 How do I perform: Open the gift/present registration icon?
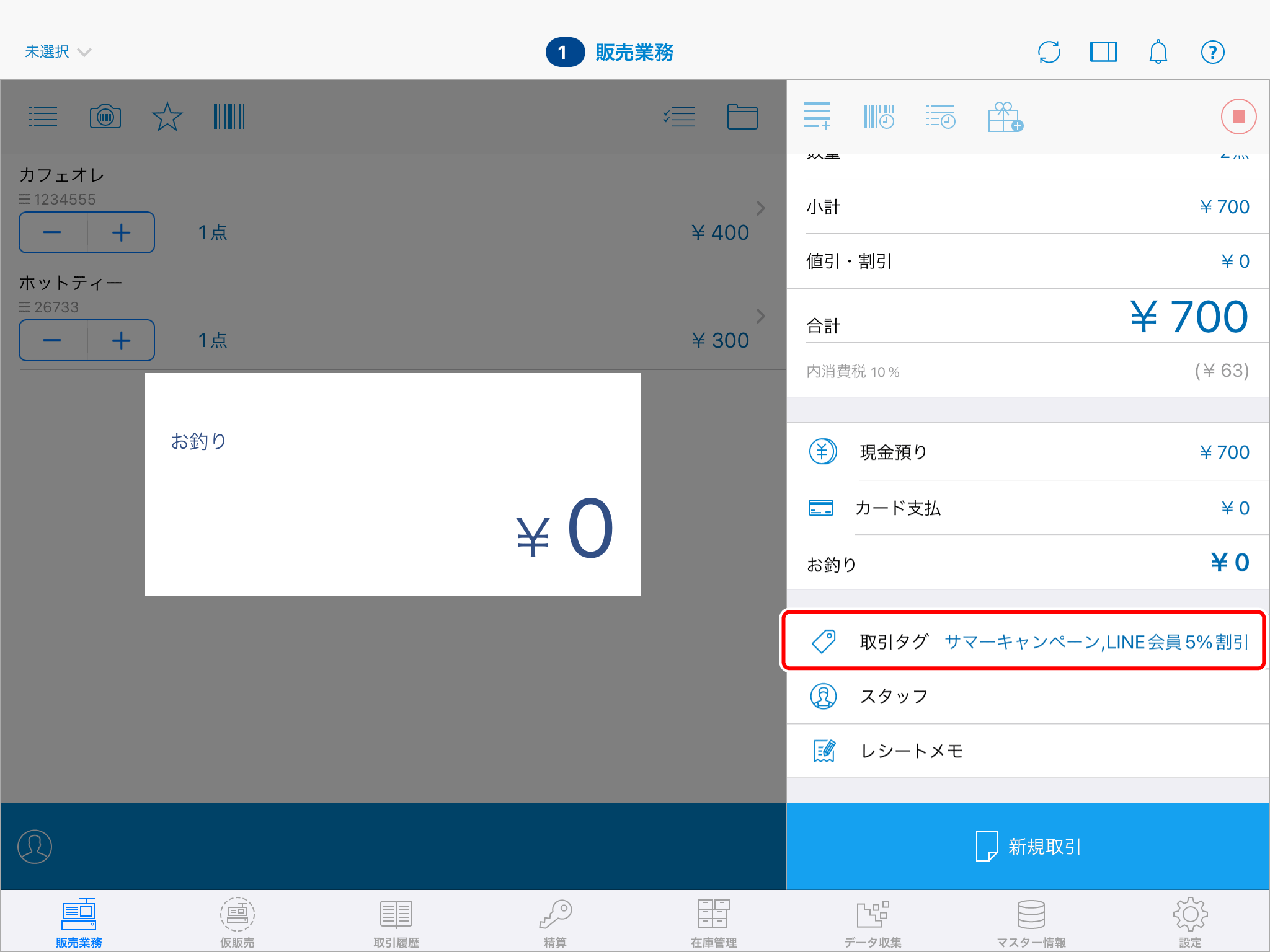pyautogui.click(x=1005, y=116)
